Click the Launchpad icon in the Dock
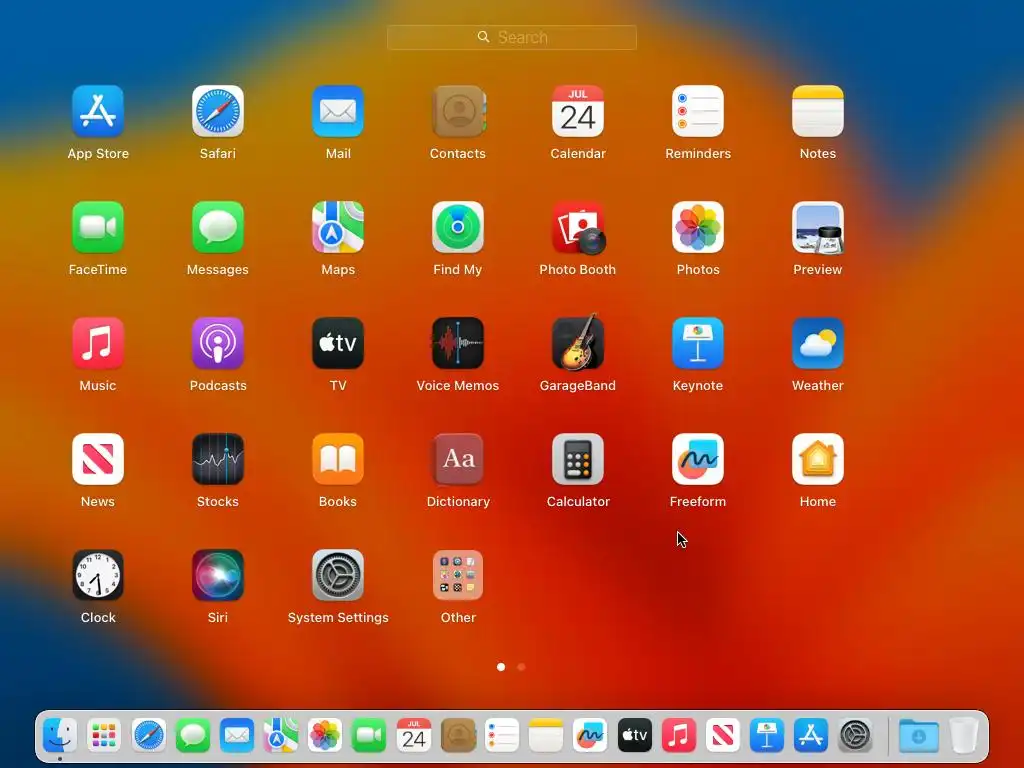Screen dimensions: 1024x768 tap(104, 736)
